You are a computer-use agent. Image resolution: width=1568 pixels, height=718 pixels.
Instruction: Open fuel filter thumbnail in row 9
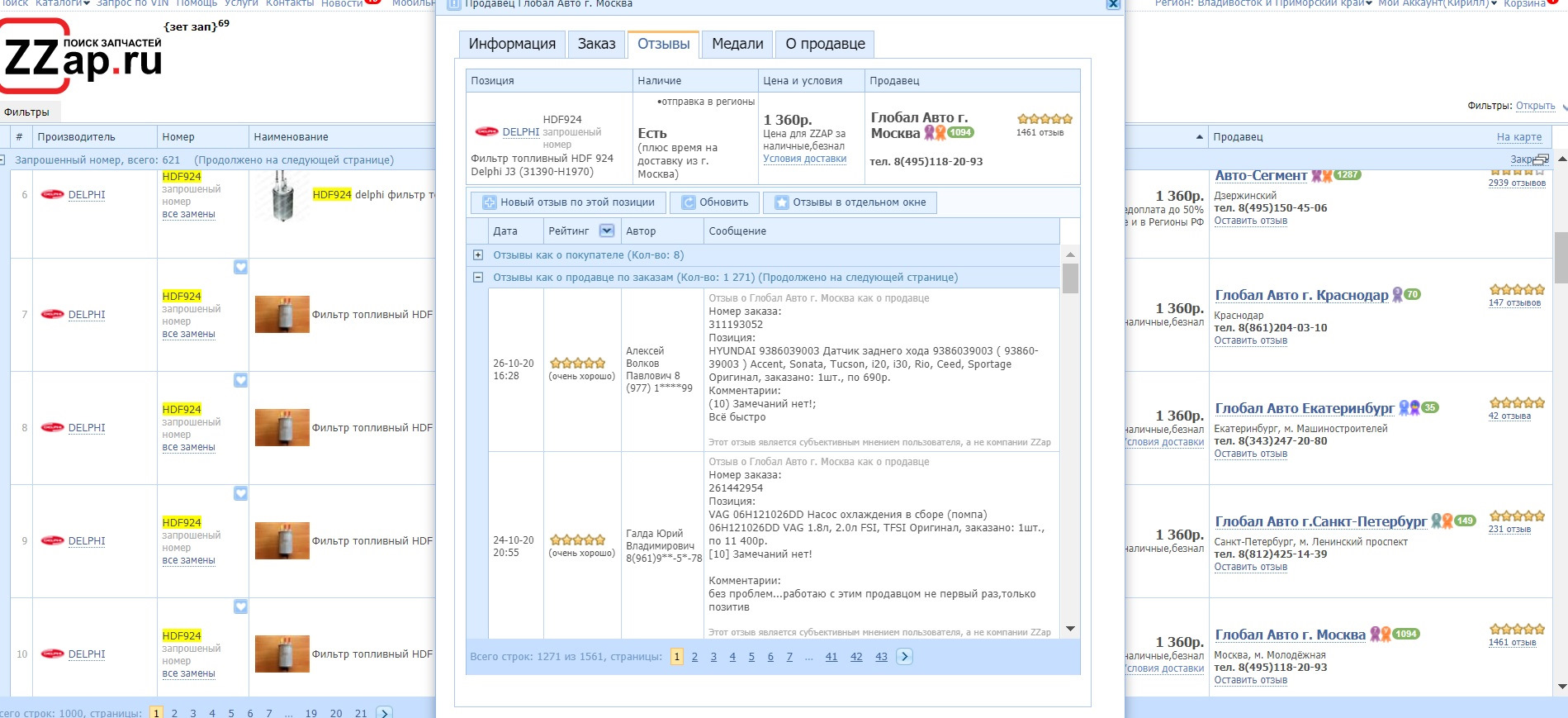pyautogui.click(x=282, y=541)
